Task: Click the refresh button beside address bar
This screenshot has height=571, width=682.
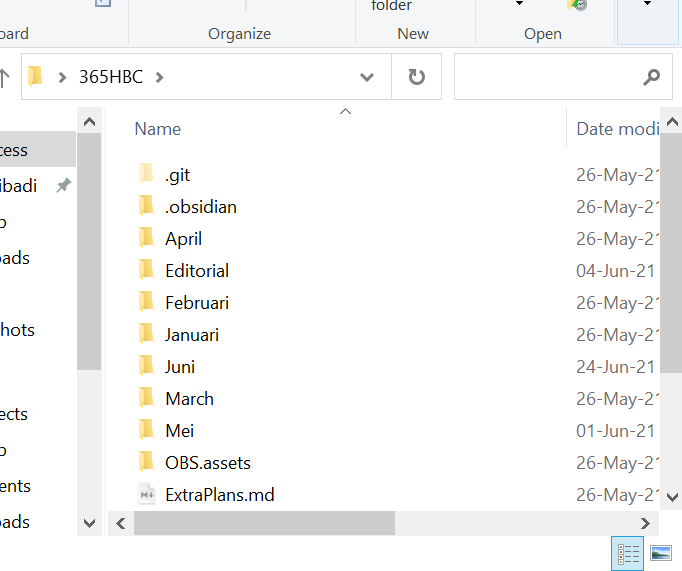Action: pos(417,77)
